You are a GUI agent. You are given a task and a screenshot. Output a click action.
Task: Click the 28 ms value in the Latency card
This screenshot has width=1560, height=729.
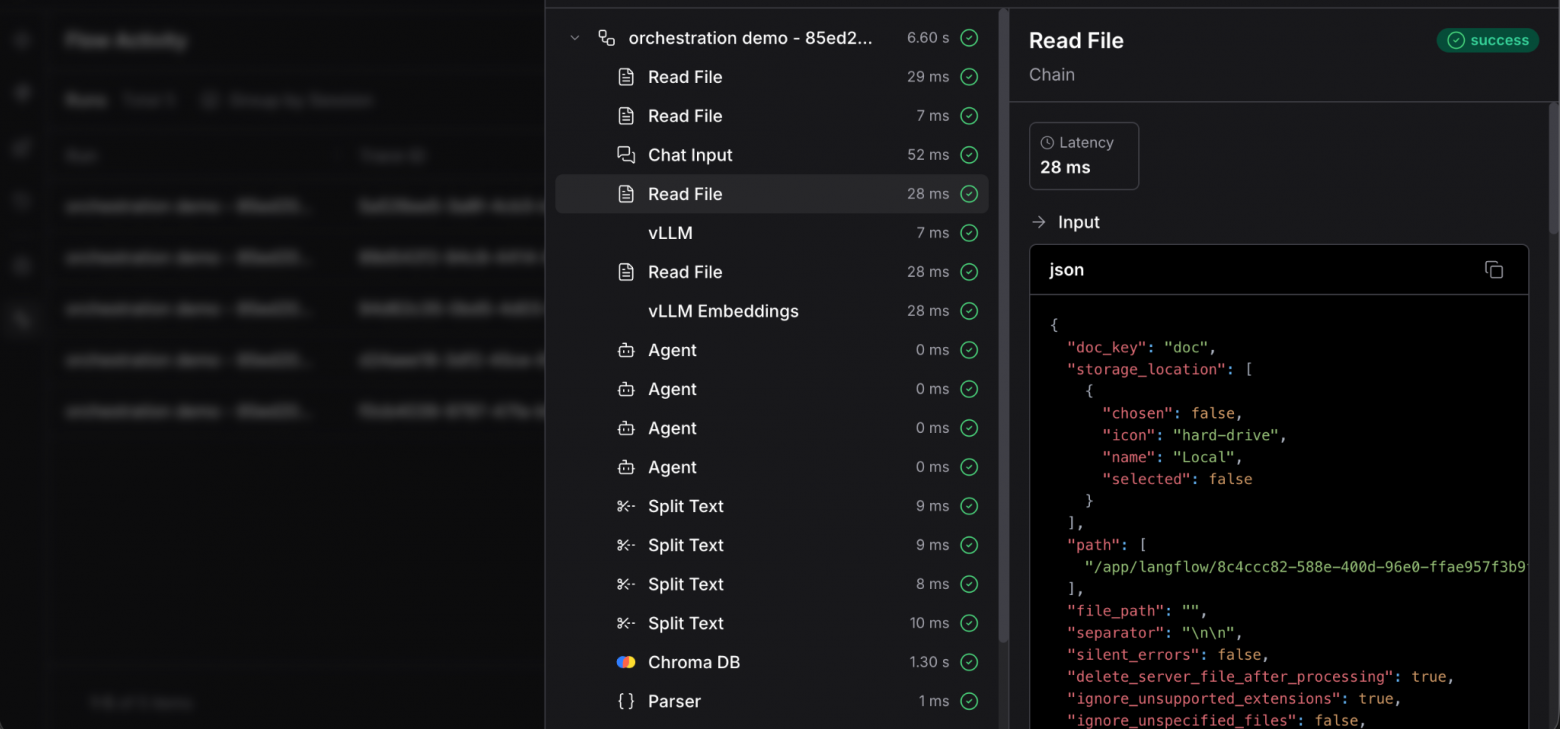(1065, 167)
